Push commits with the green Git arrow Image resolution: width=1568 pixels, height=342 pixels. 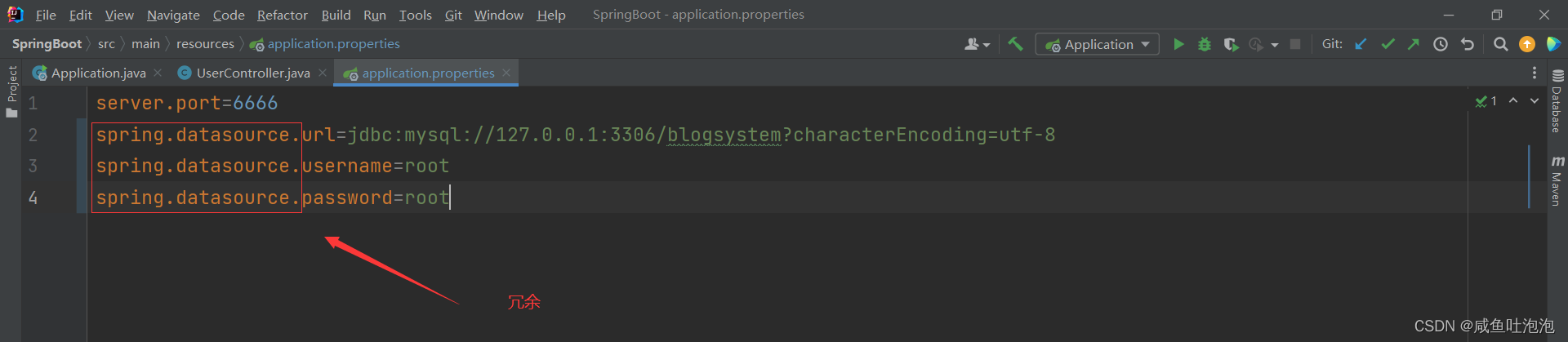[x=1414, y=44]
